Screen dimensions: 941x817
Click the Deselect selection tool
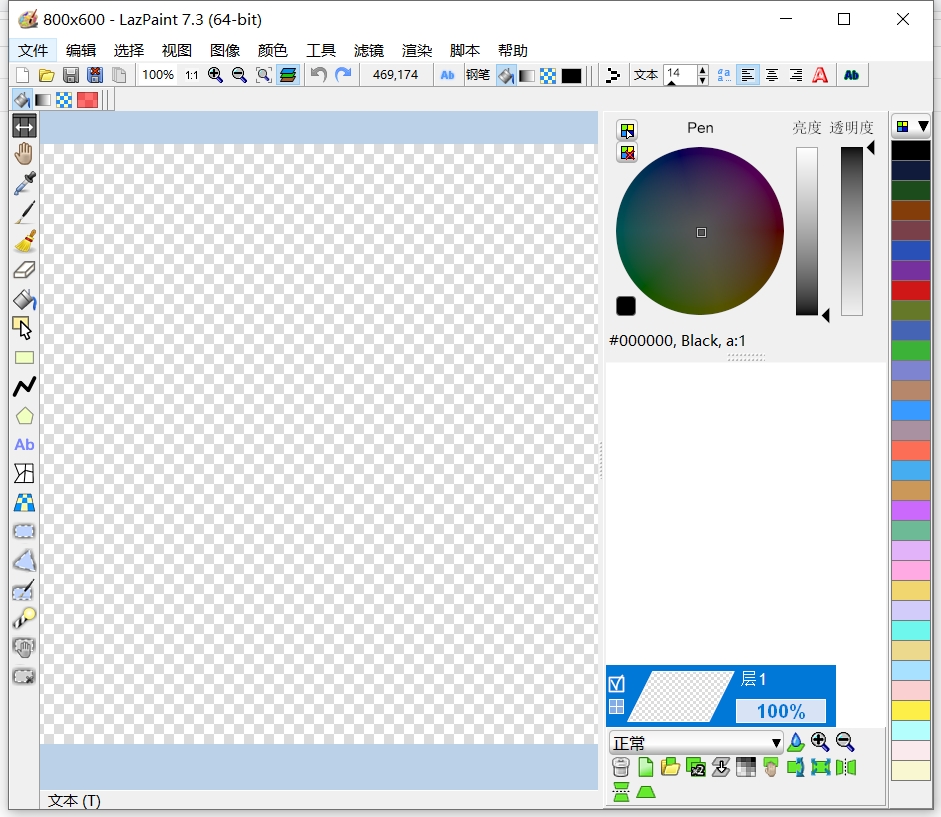click(x=24, y=677)
